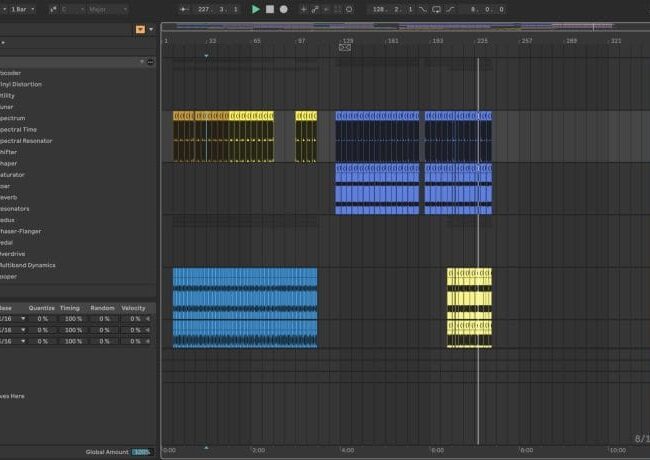Viewport: 650px width, 460px height.
Task: Click the Arrangement Record button
Action: coord(284,8)
